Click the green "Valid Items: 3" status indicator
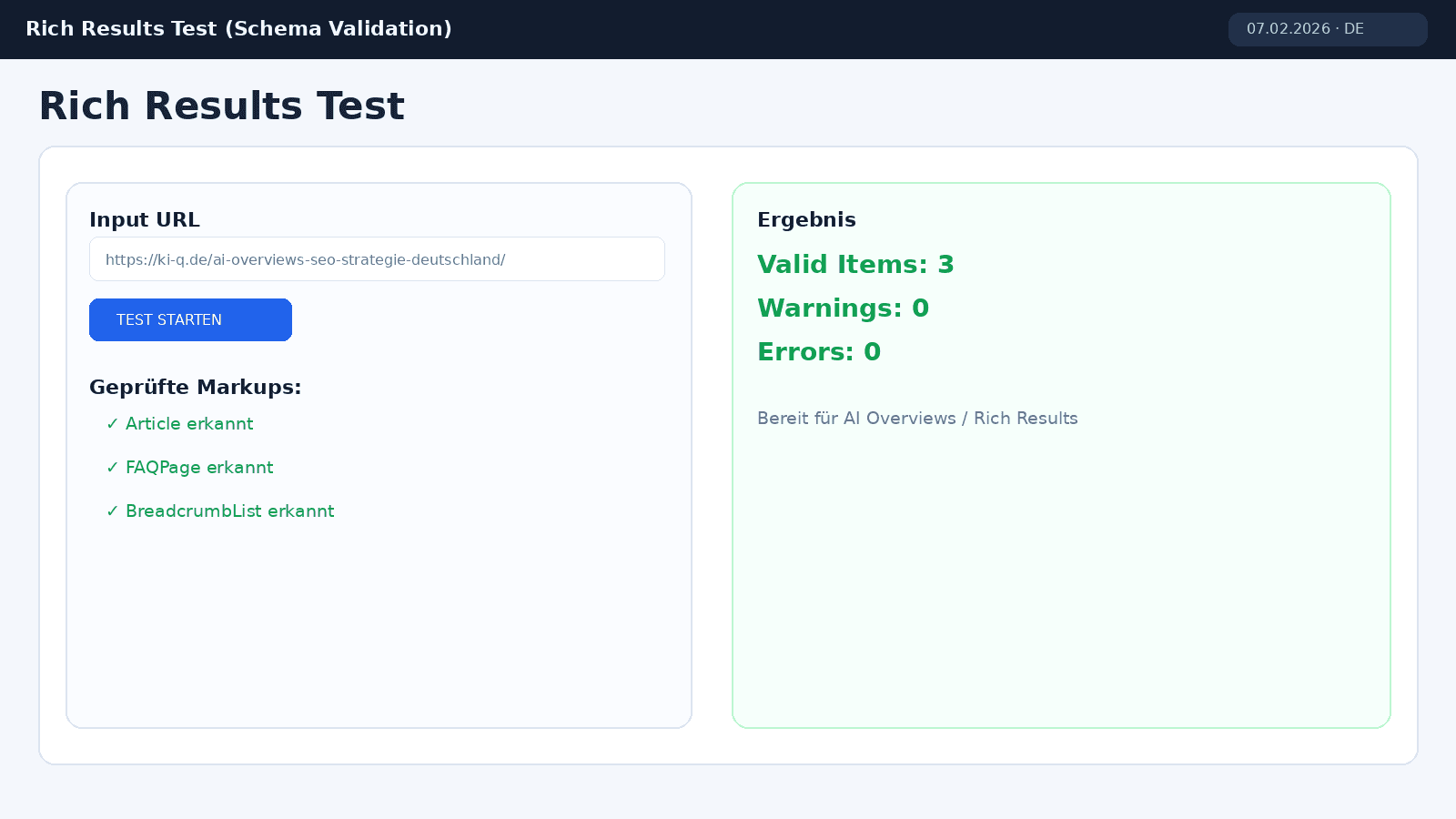The image size is (1456, 819). (855, 265)
